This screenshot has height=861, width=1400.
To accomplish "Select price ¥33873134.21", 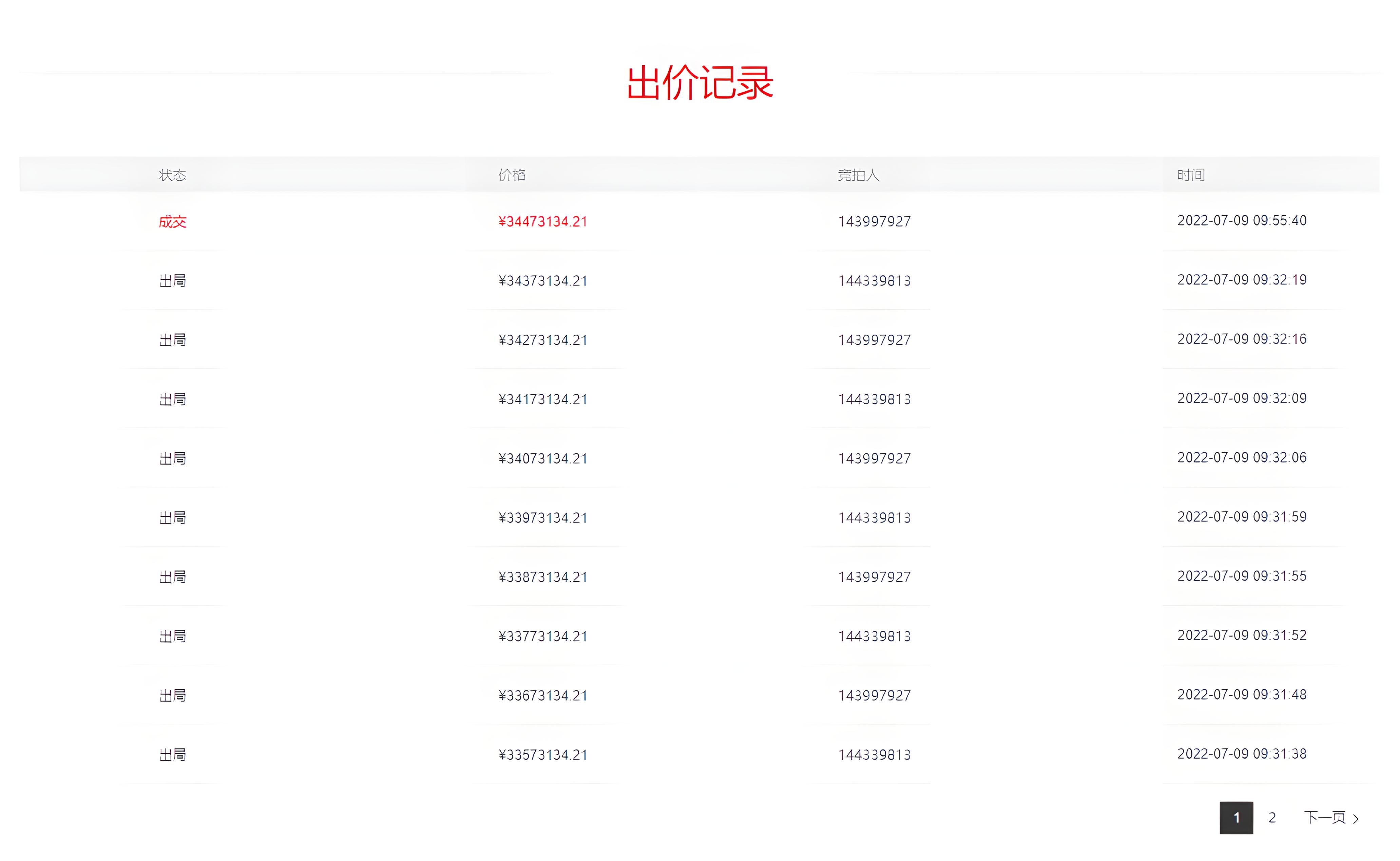I will pyautogui.click(x=543, y=577).
